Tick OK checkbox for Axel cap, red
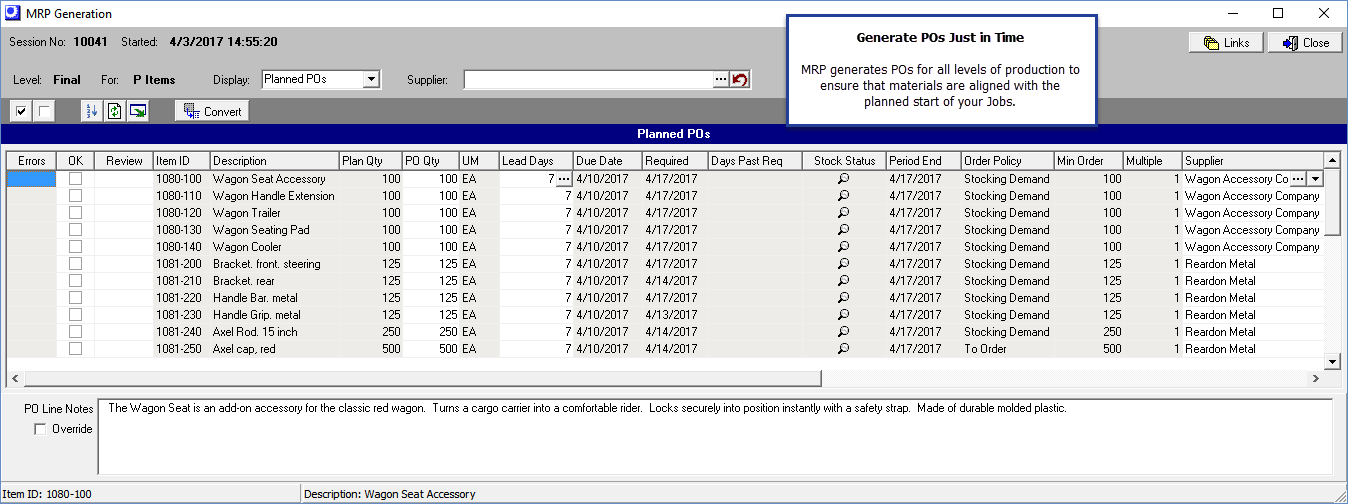The width and height of the screenshot is (1348, 504). coord(75,349)
